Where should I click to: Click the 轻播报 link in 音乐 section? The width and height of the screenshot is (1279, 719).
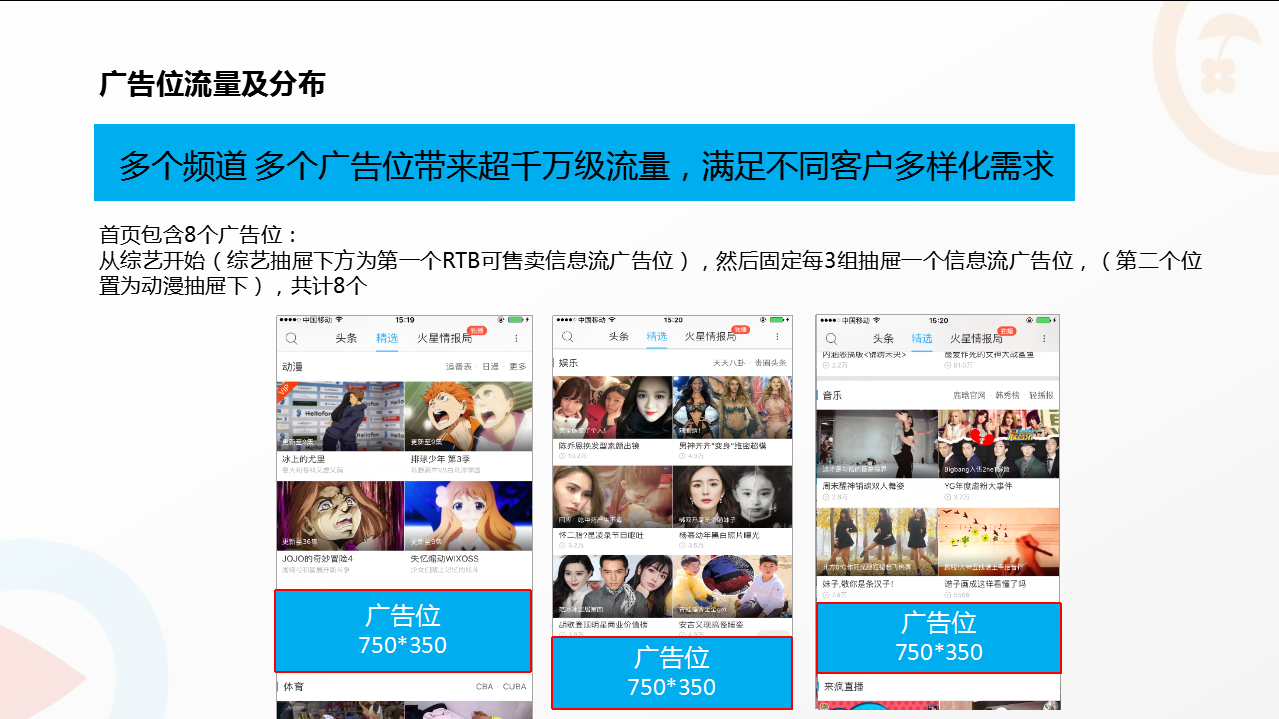point(1042,396)
